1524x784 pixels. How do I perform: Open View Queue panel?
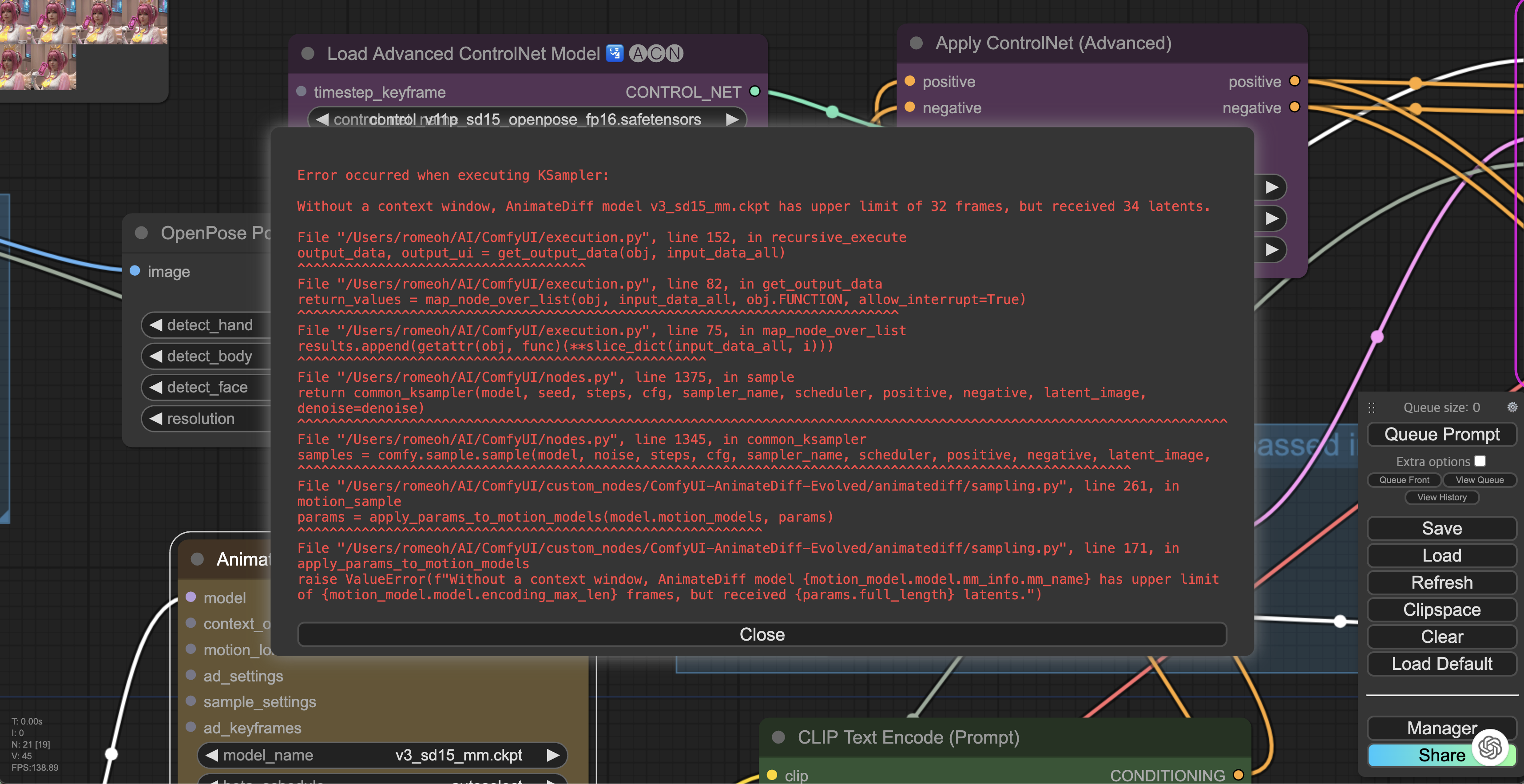1479,480
